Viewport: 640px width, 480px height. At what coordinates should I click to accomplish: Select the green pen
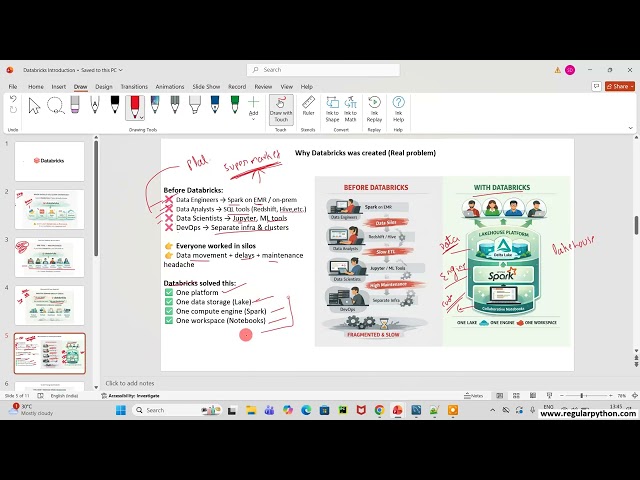235,104
